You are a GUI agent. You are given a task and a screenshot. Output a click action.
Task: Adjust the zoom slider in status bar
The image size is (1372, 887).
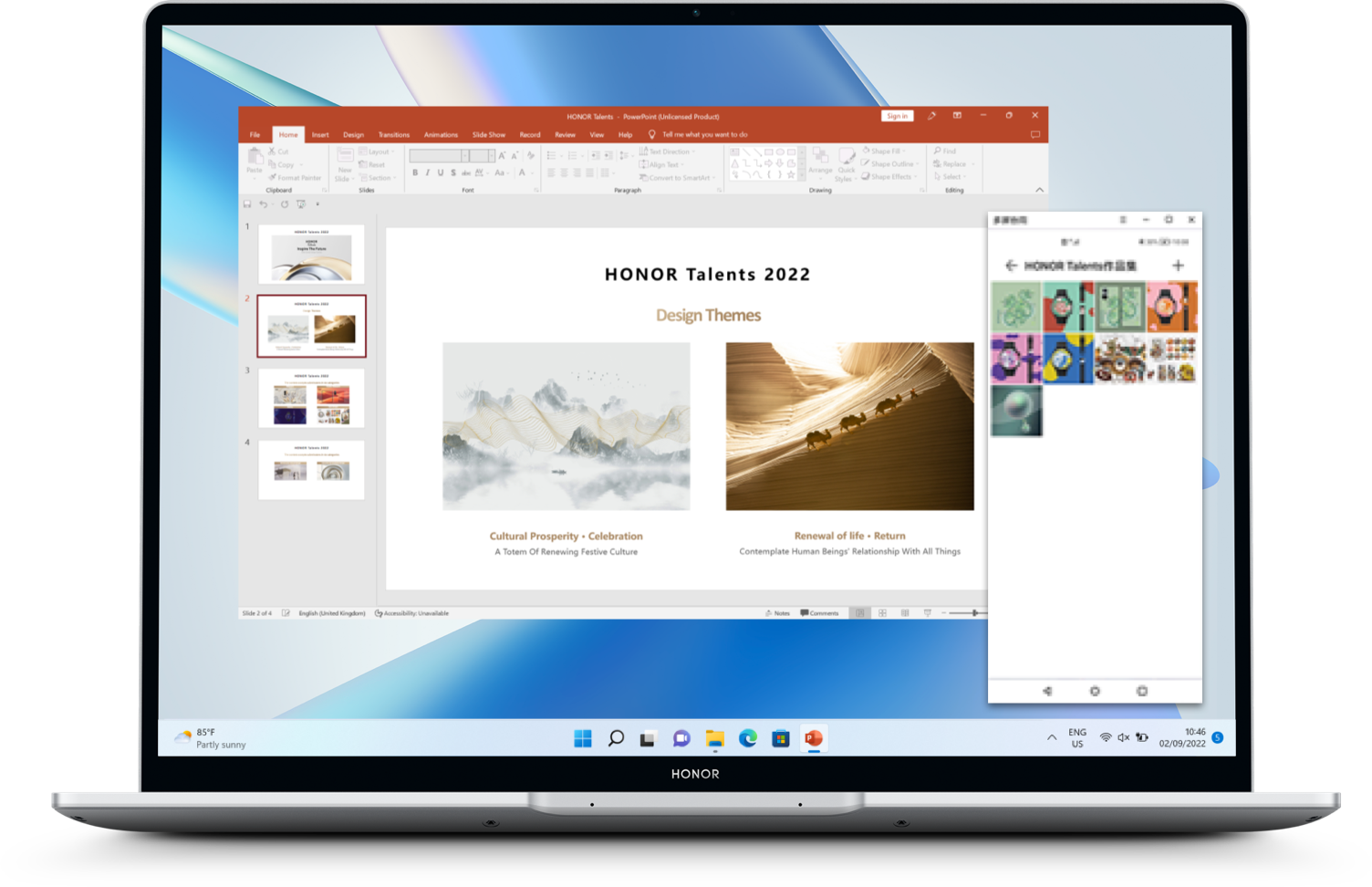(974, 613)
